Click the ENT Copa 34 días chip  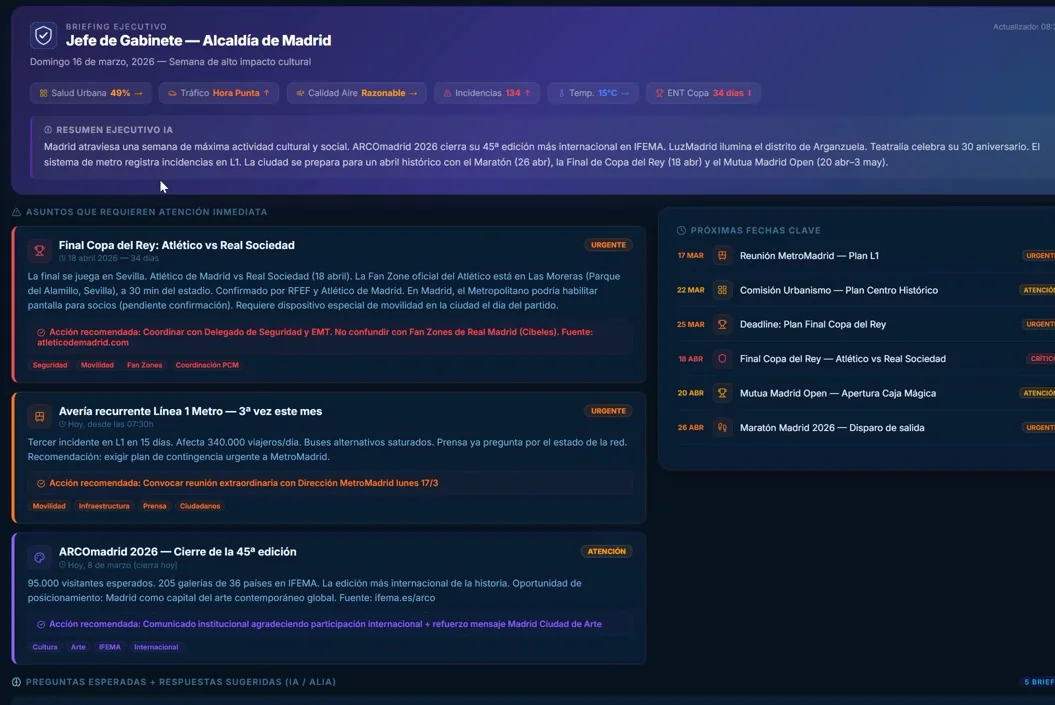pyautogui.click(x=703, y=93)
